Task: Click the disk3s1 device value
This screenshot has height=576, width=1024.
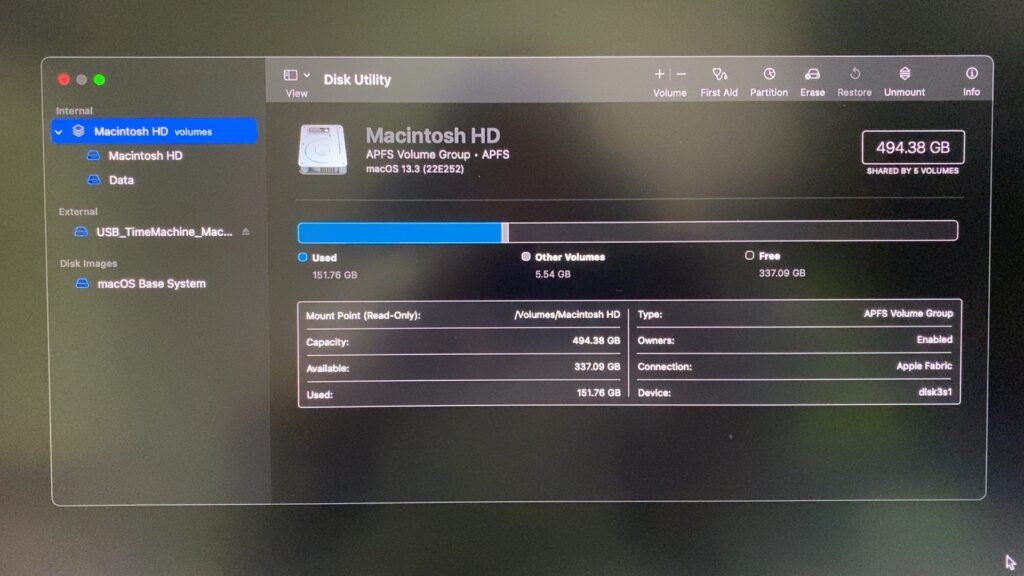Action: (935, 392)
